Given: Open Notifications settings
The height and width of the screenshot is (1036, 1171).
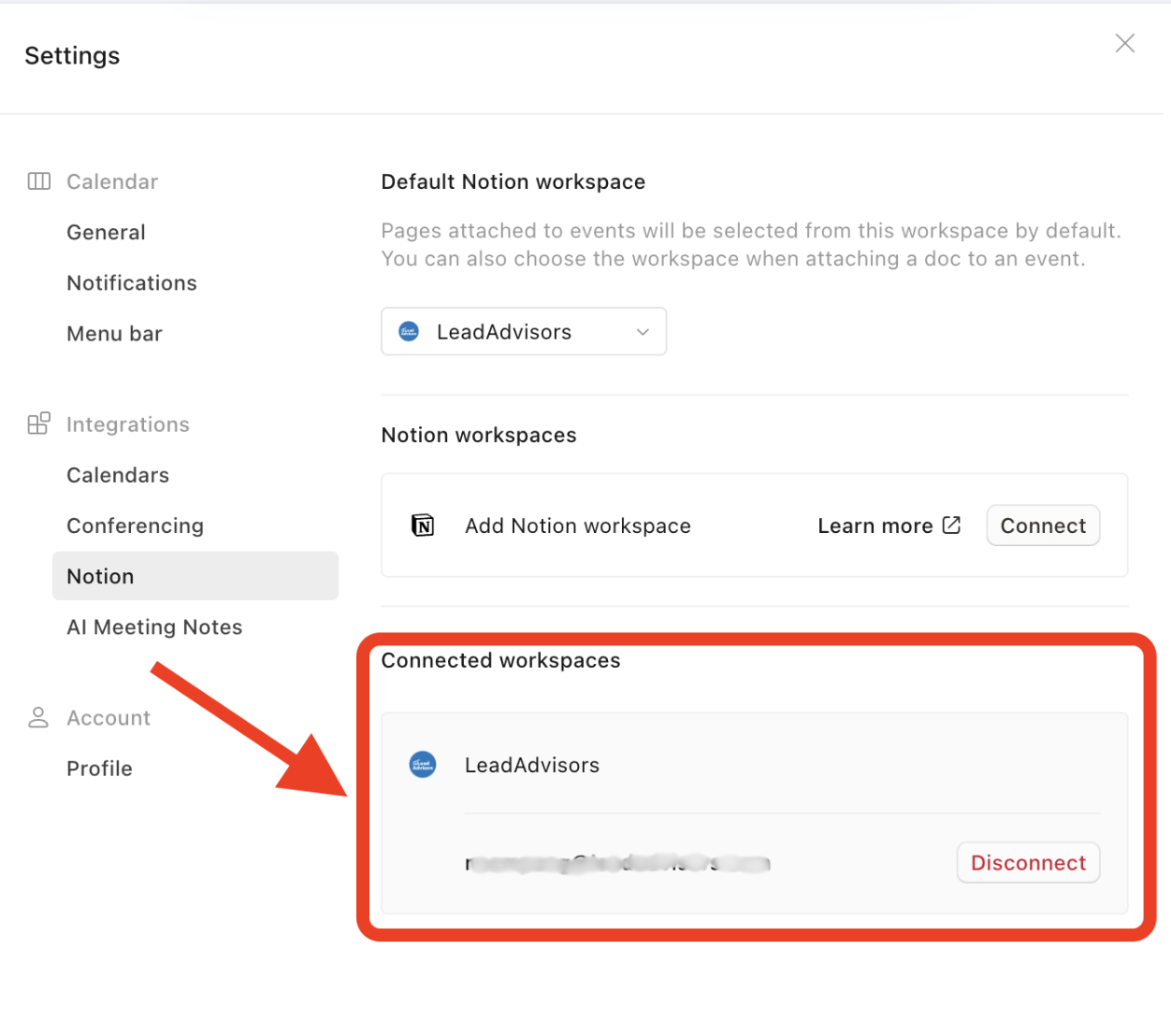Looking at the screenshot, I should 132,282.
